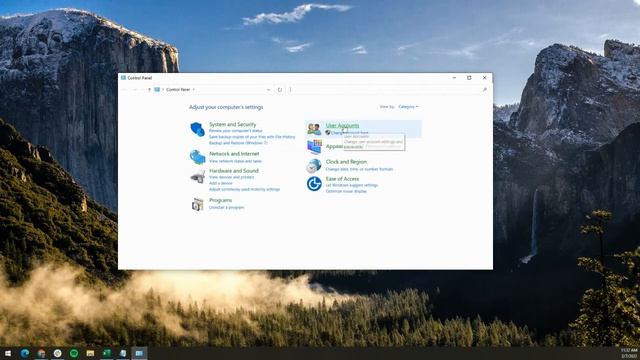Click the taskbar clock showing time and date
This screenshot has width=640, height=360.
(x=629, y=353)
